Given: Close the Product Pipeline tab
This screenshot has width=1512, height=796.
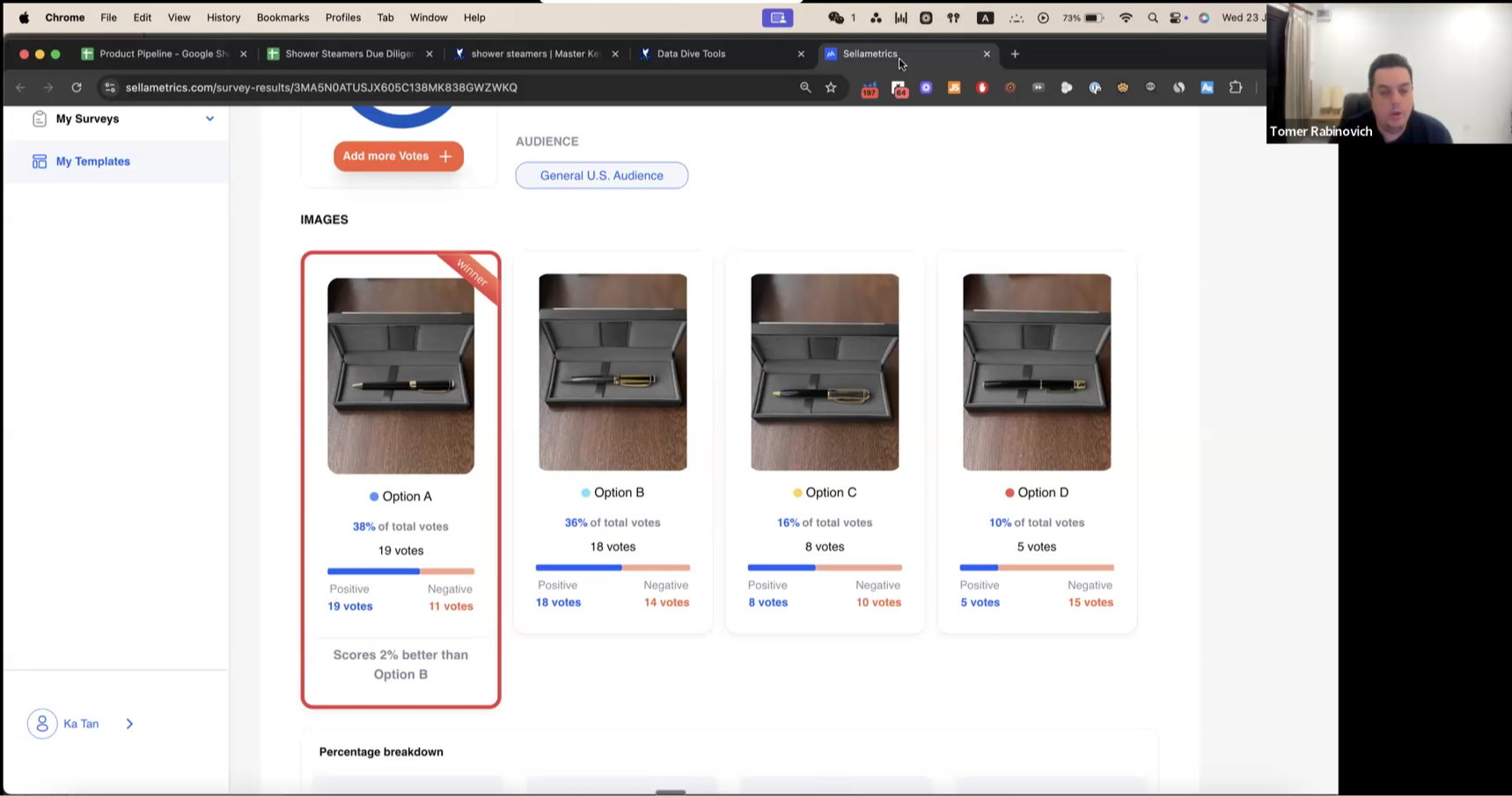Looking at the screenshot, I should pyautogui.click(x=244, y=54).
